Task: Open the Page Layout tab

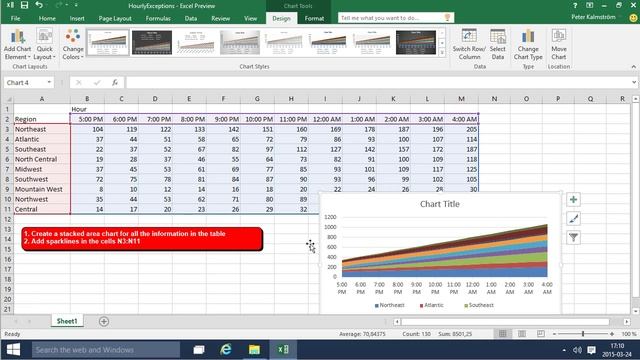Action: click(115, 18)
